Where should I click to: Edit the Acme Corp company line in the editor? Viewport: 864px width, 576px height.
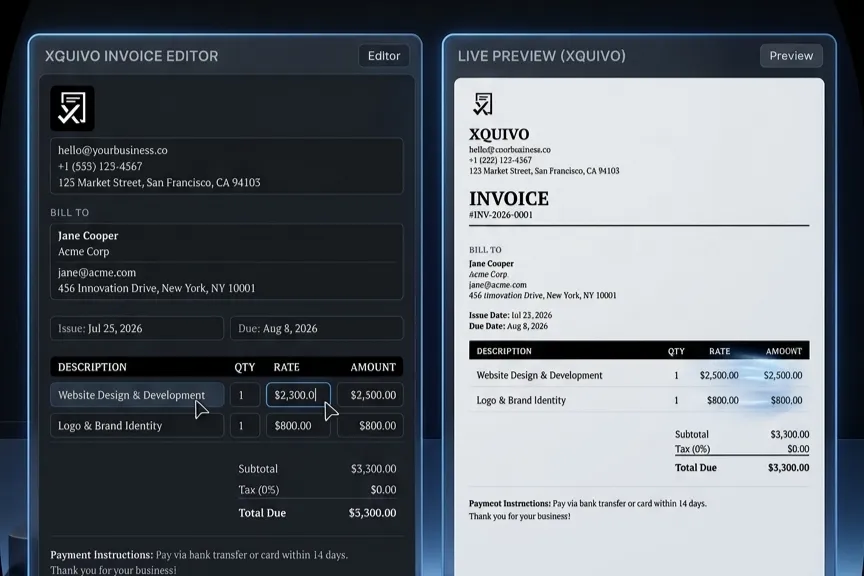point(84,251)
